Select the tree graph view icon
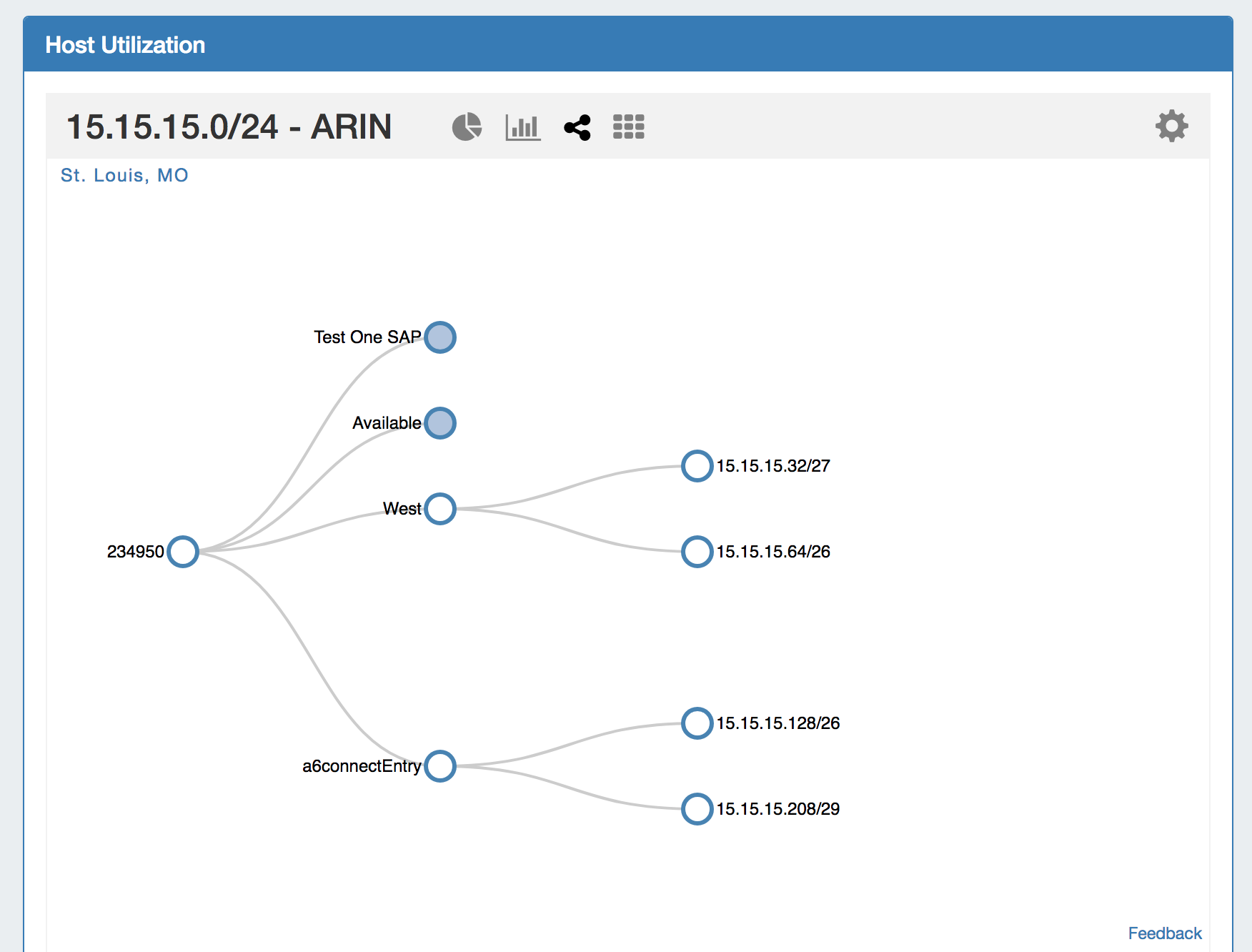Image resolution: width=1252 pixels, height=952 pixels. click(577, 127)
